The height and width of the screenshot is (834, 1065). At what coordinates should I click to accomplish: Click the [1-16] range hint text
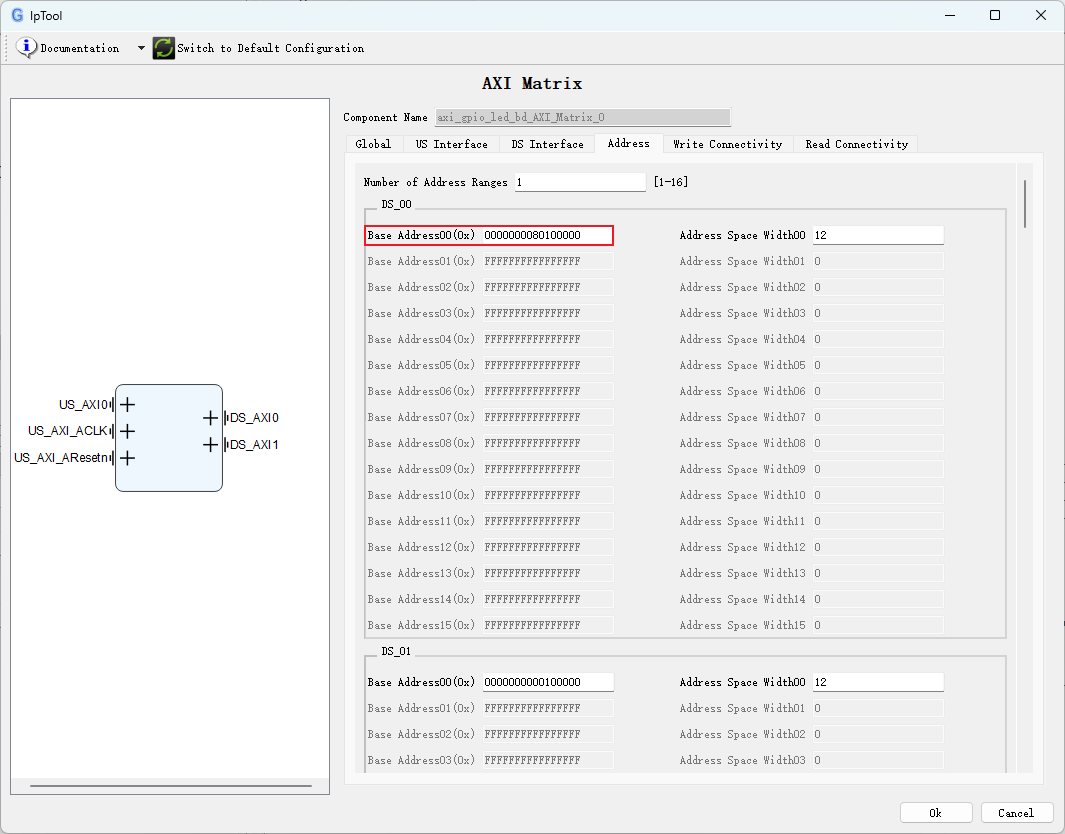pyautogui.click(x=671, y=182)
